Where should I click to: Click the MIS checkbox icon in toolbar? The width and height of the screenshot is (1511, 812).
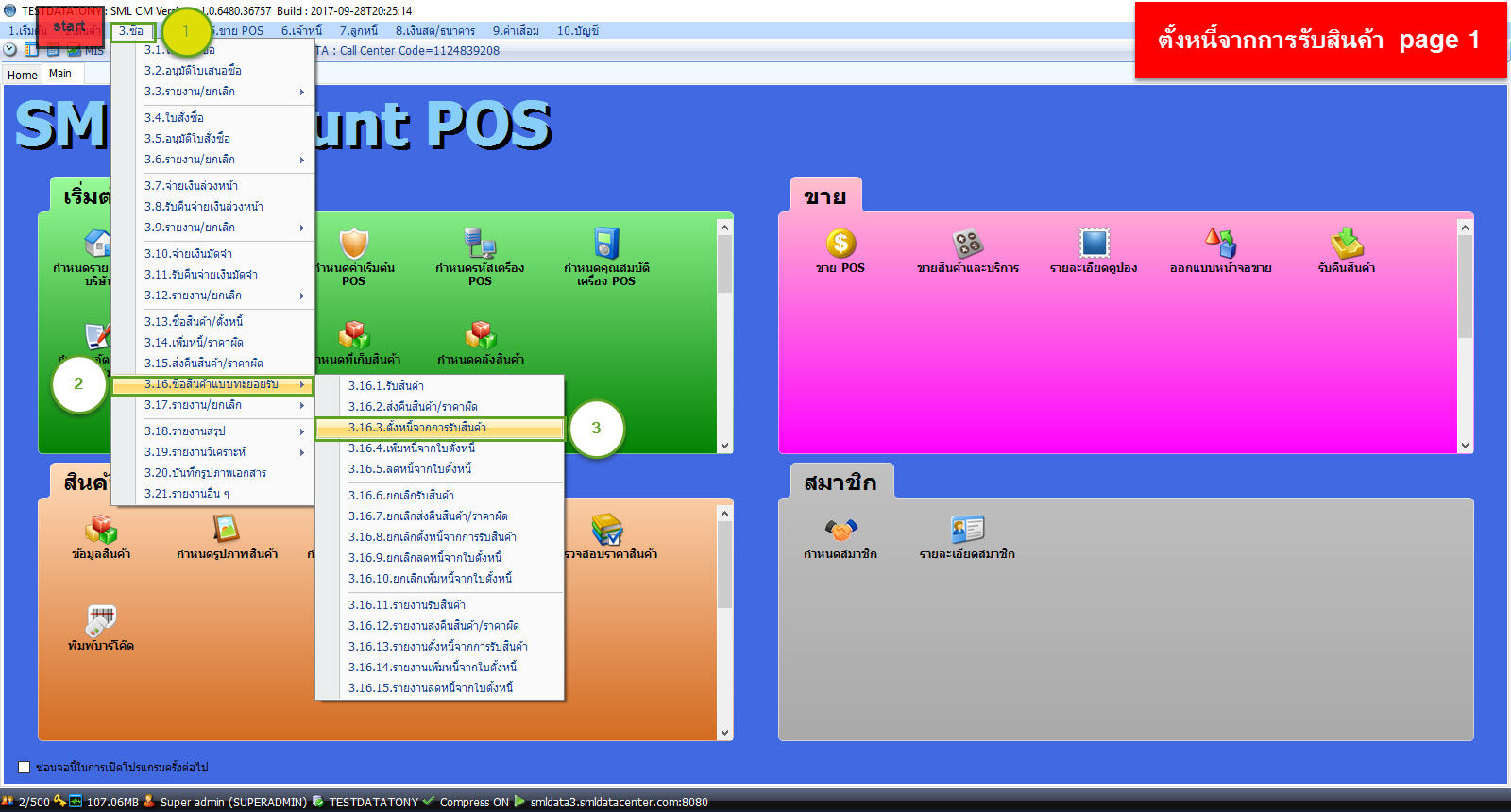74,50
